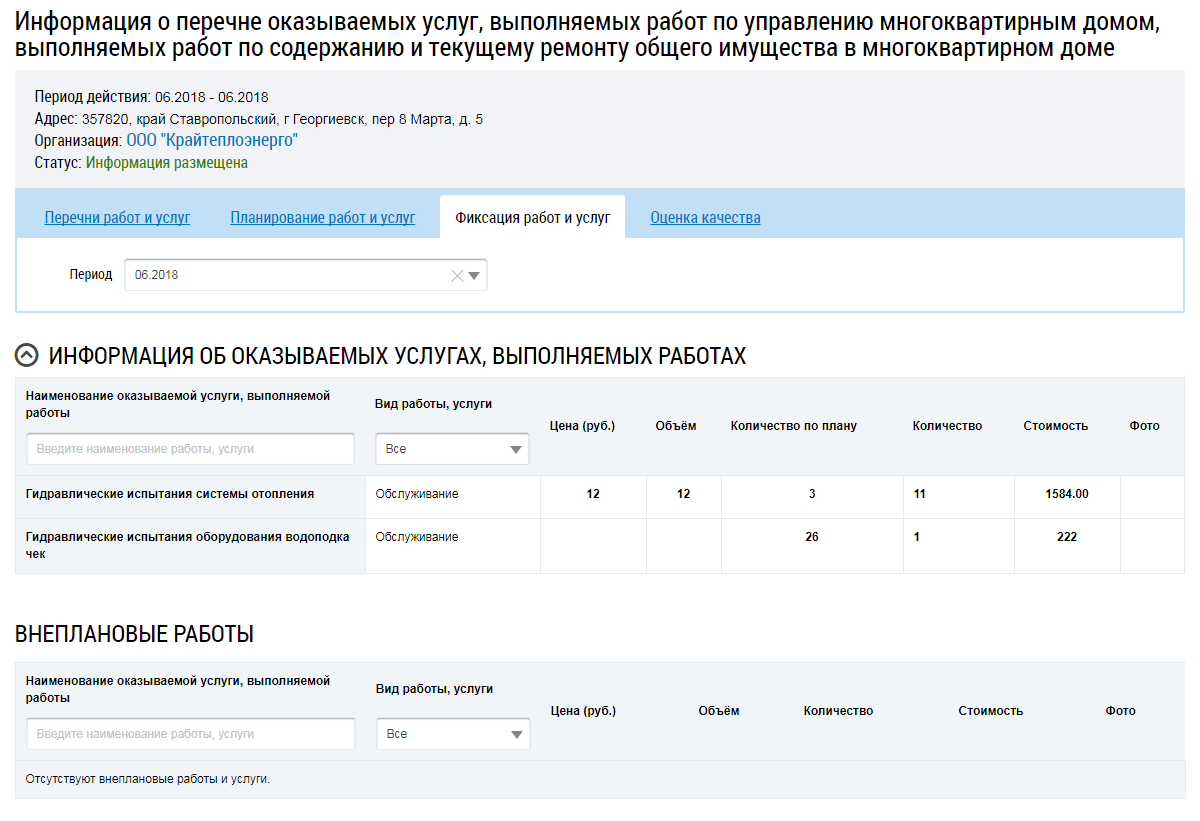The image size is (1200, 821).
Task: Click the 1584.00 cost cell
Action: click(x=1067, y=494)
